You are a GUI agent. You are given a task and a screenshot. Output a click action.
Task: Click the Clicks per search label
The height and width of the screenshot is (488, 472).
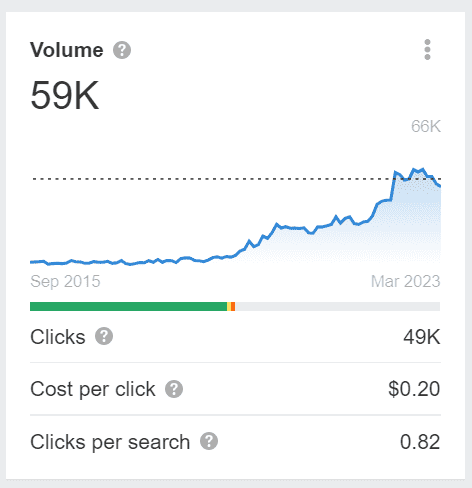pyautogui.click(x=110, y=442)
